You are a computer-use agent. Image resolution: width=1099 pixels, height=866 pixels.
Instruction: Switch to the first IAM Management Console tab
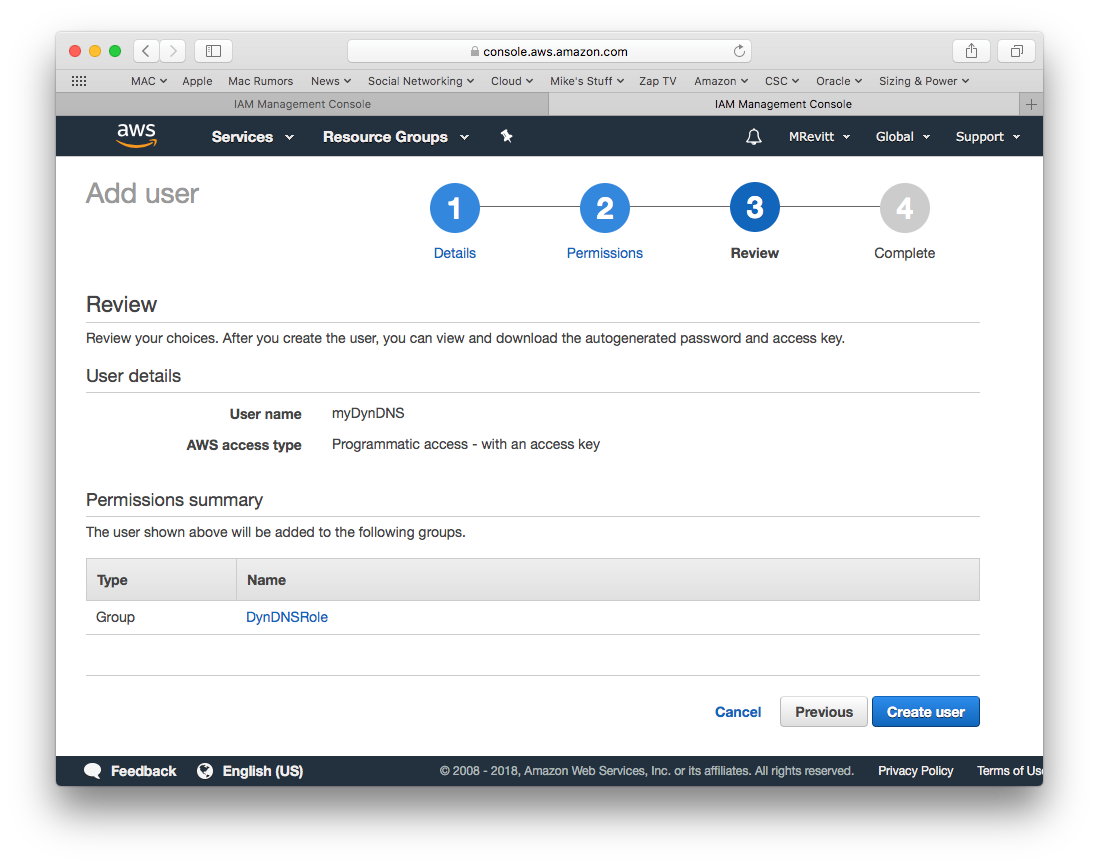(302, 104)
